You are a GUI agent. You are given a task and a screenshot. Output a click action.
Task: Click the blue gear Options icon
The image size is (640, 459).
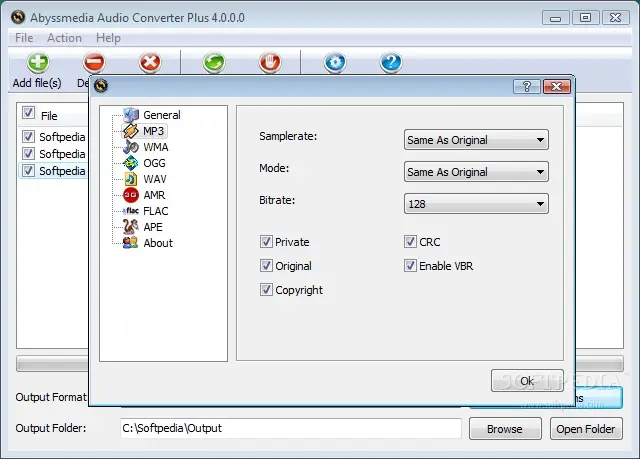(335, 62)
